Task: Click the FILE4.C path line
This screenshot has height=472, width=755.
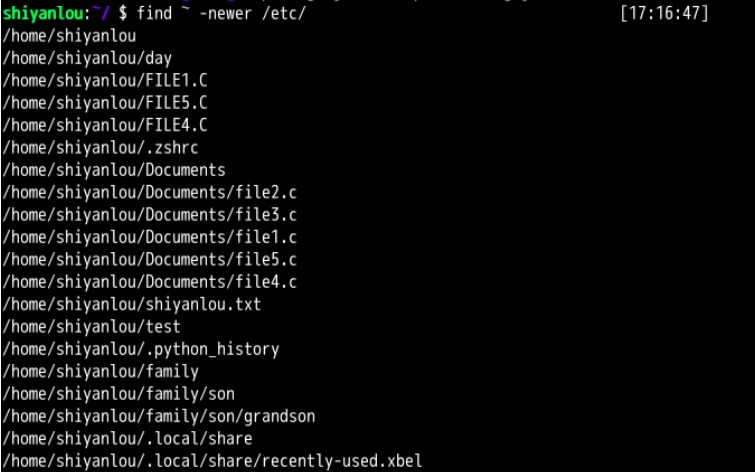Action: pyautogui.click(x=104, y=125)
